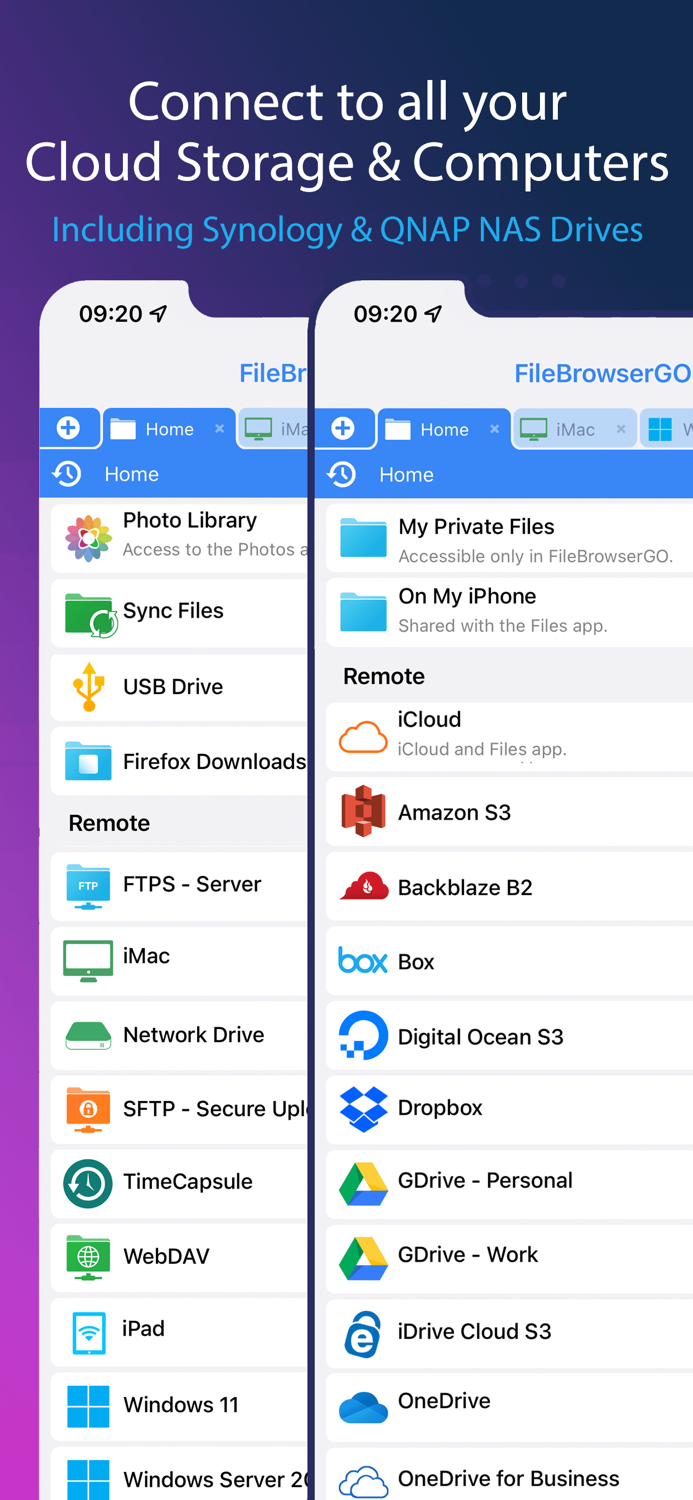Tap the plus add button on right phone
Image resolution: width=693 pixels, height=1500 pixels.
[343, 429]
